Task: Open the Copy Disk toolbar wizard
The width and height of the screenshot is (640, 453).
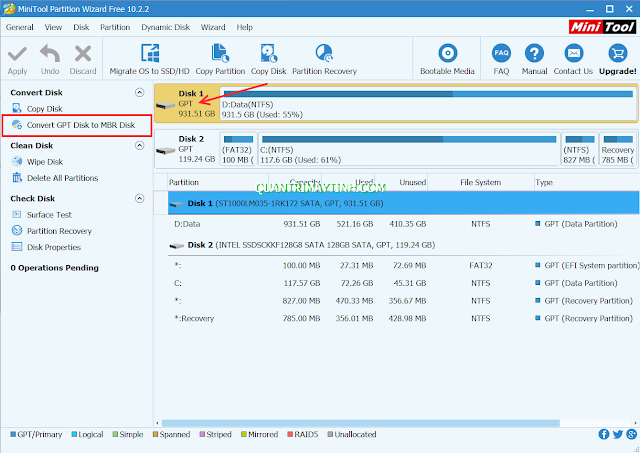Action: pos(268,54)
